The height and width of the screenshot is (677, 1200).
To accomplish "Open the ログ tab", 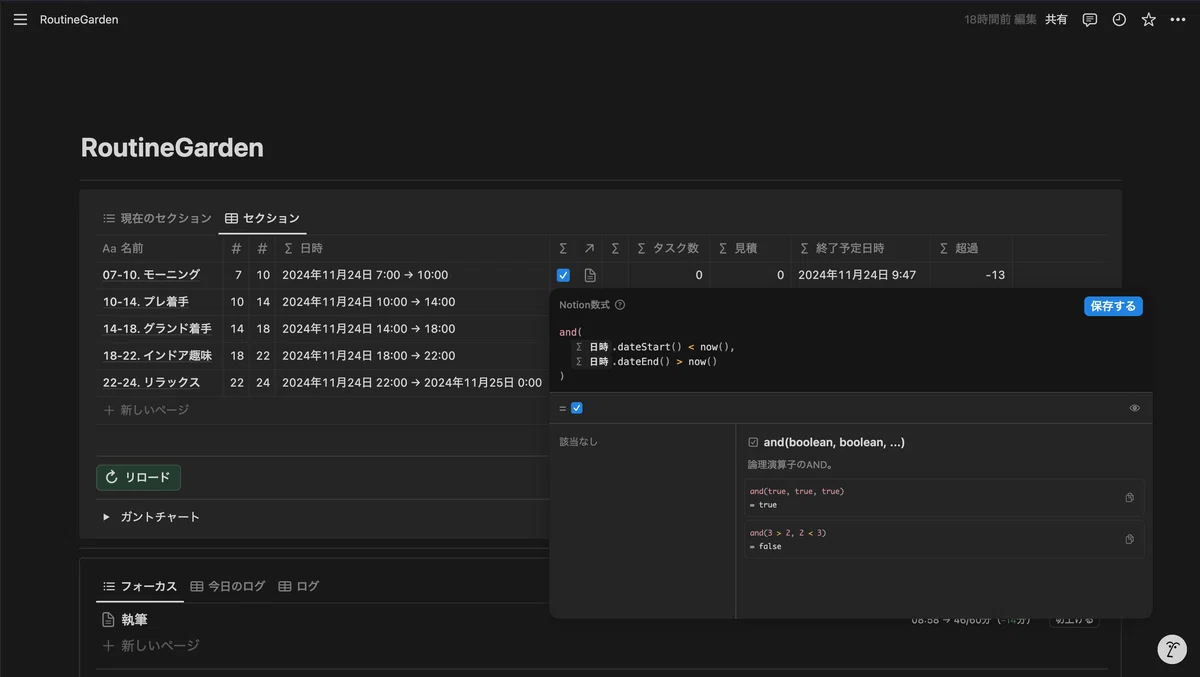I will coord(299,586).
